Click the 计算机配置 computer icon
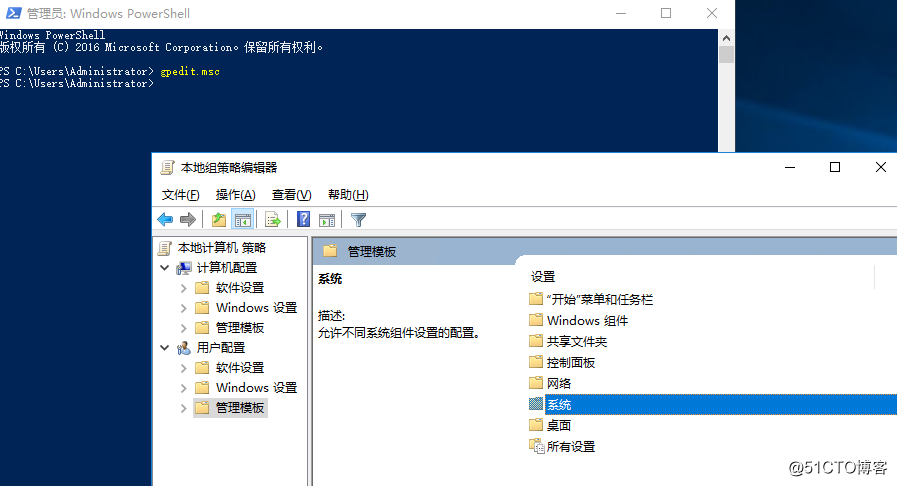Image resolution: width=897 pixels, height=486 pixels. pyautogui.click(x=184, y=268)
